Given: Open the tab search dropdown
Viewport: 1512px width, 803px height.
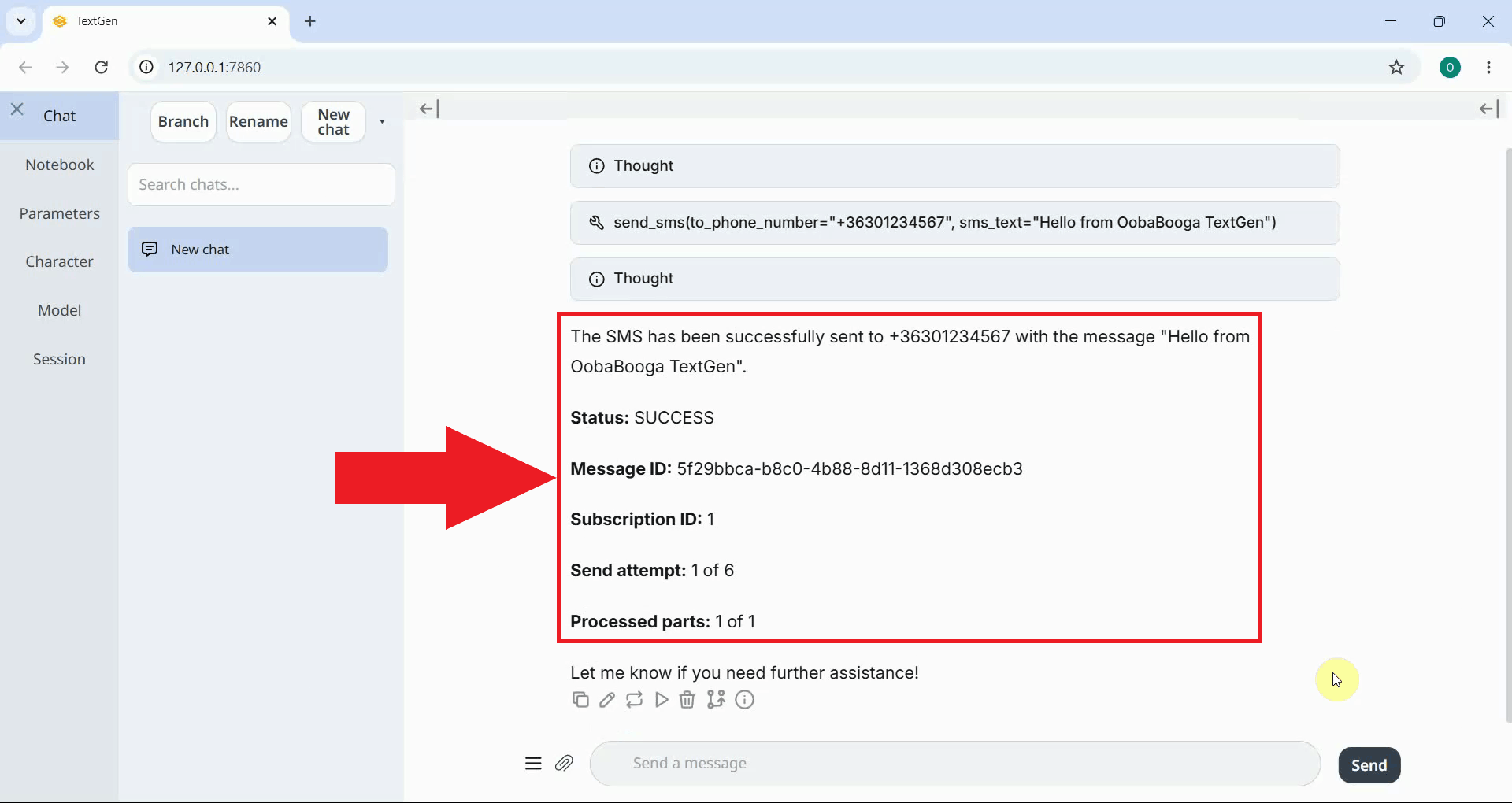Looking at the screenshot, I should click(21, 21).
